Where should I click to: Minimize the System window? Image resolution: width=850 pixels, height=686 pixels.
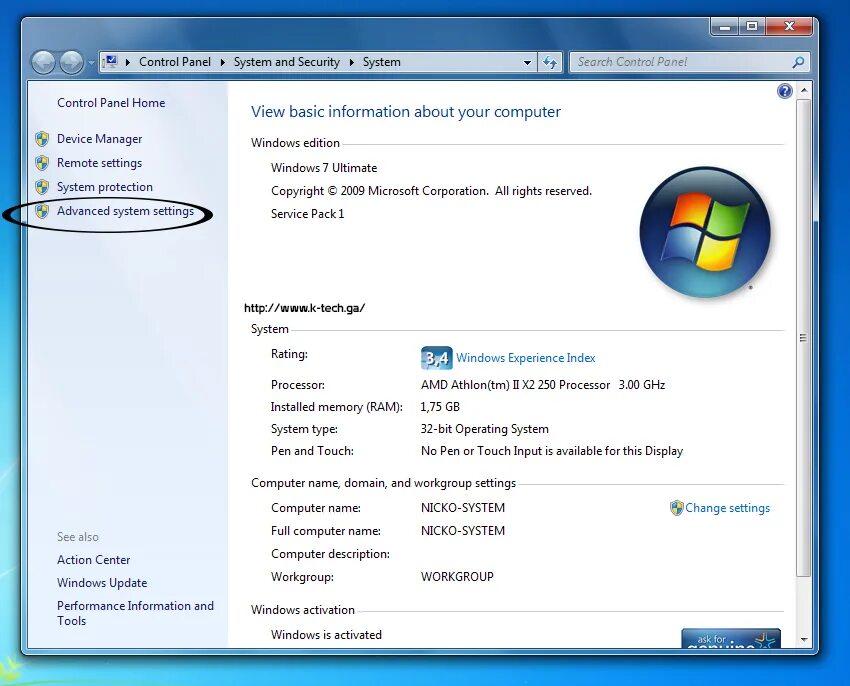[725, 27]
